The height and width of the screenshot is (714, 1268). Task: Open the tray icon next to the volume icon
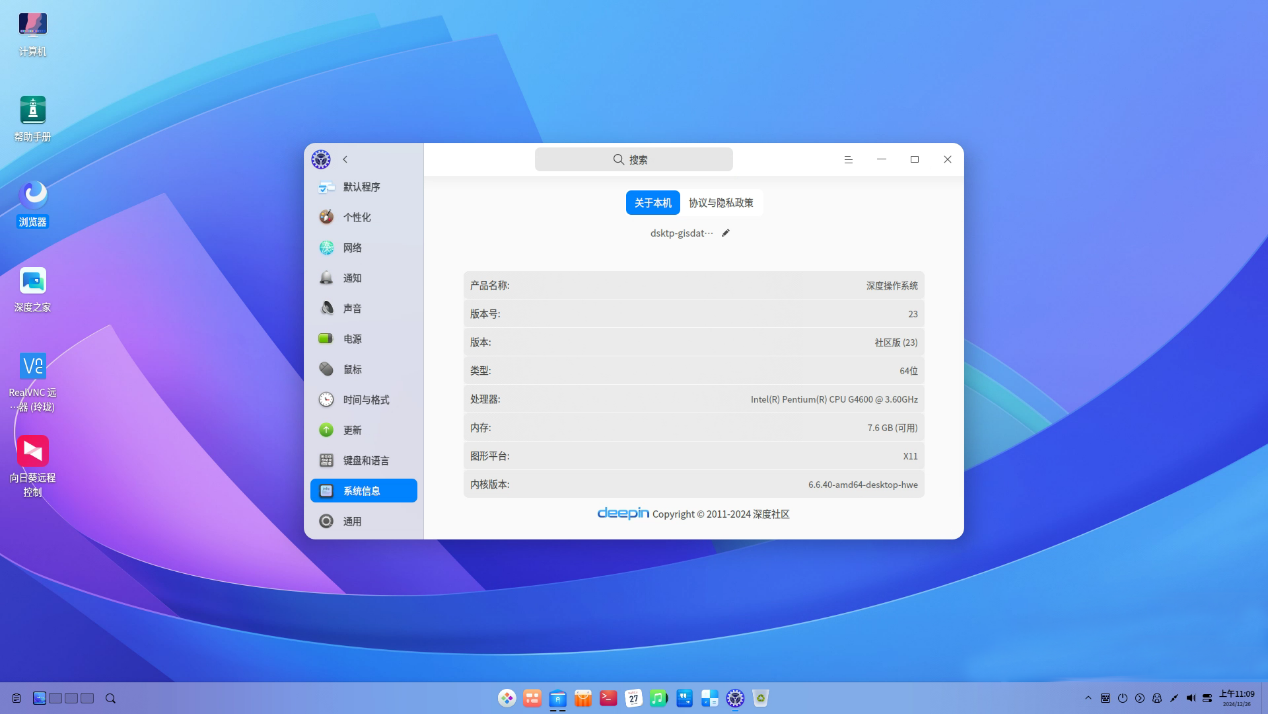1174,698
